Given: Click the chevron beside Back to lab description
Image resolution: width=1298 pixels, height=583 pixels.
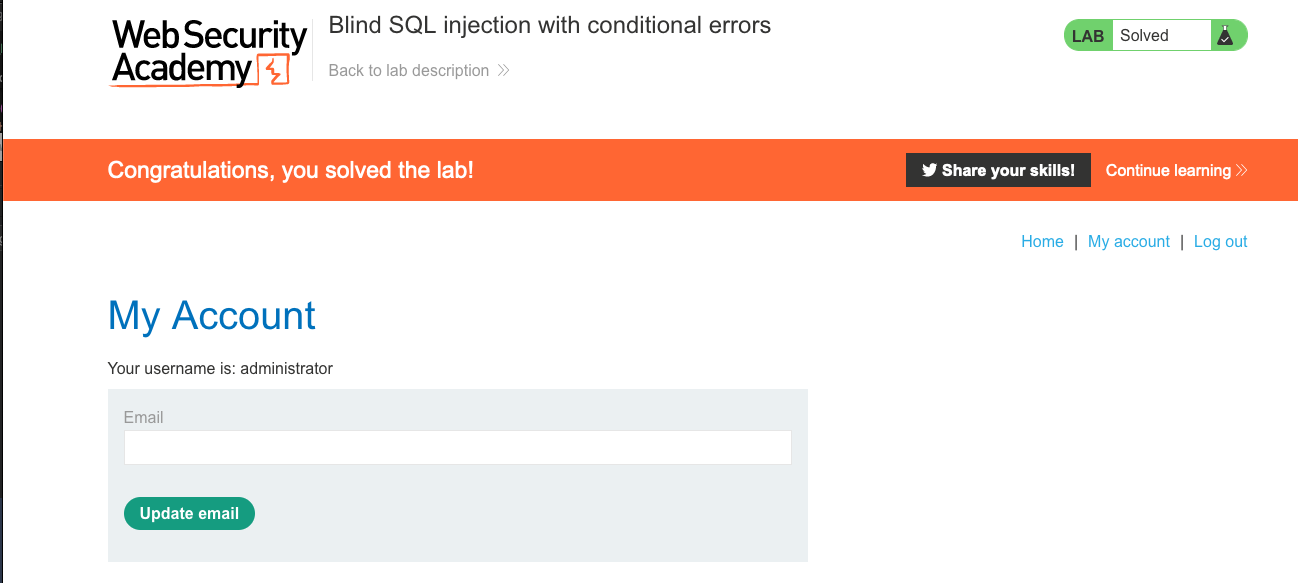Looking at the screenshot, I should coord(503,71).
